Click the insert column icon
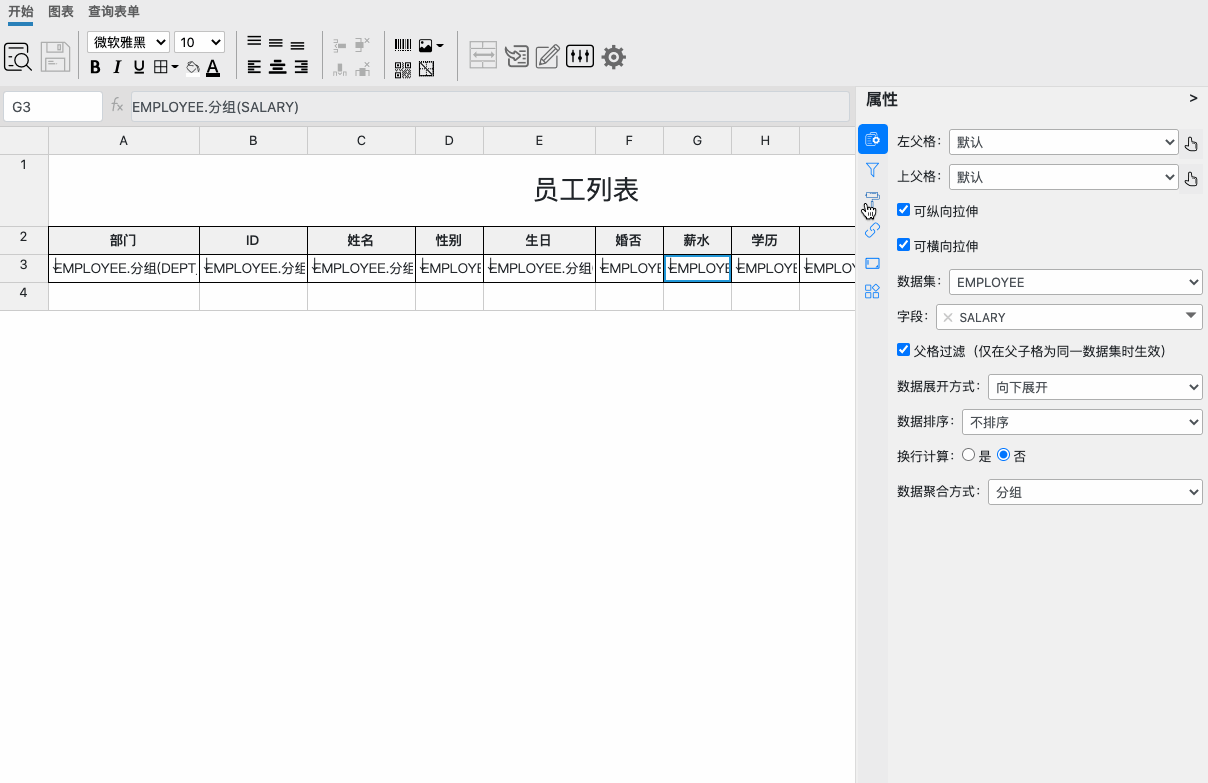1208x783 pixels. pos(339,69)
